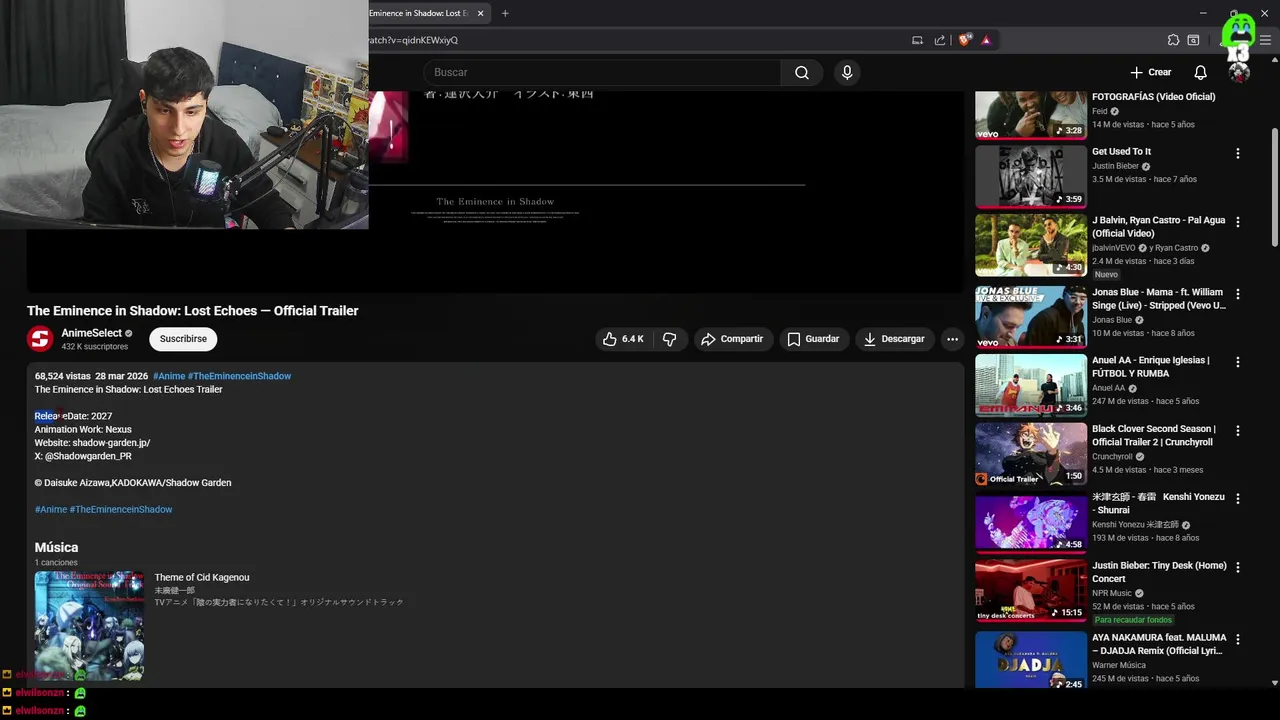
Task: Click the AnimeSelect channel avatar
Action: pyautogui.click(x=40, y=339)
